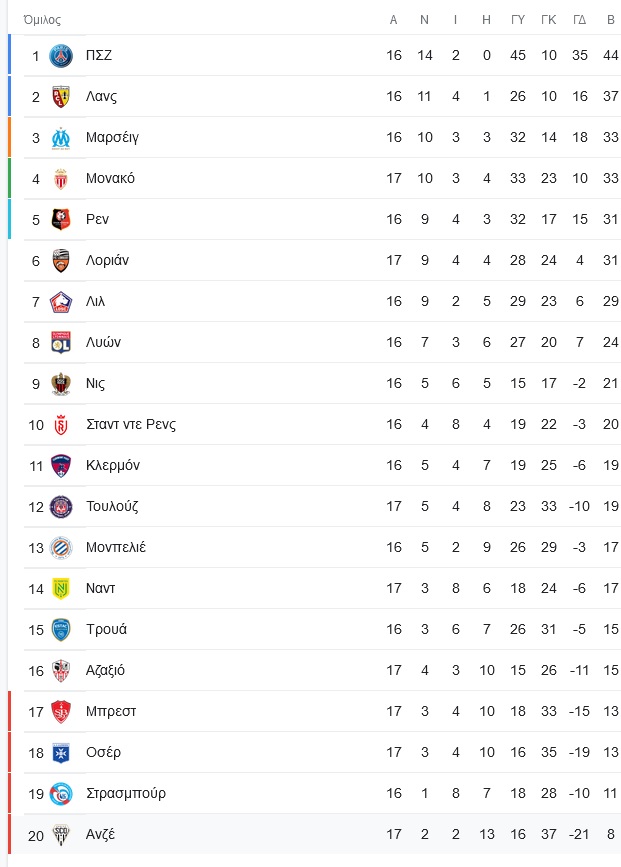621x867 pixels.
Task: Select the Τουλούζ team name
Action: click(x=112, y=506)
